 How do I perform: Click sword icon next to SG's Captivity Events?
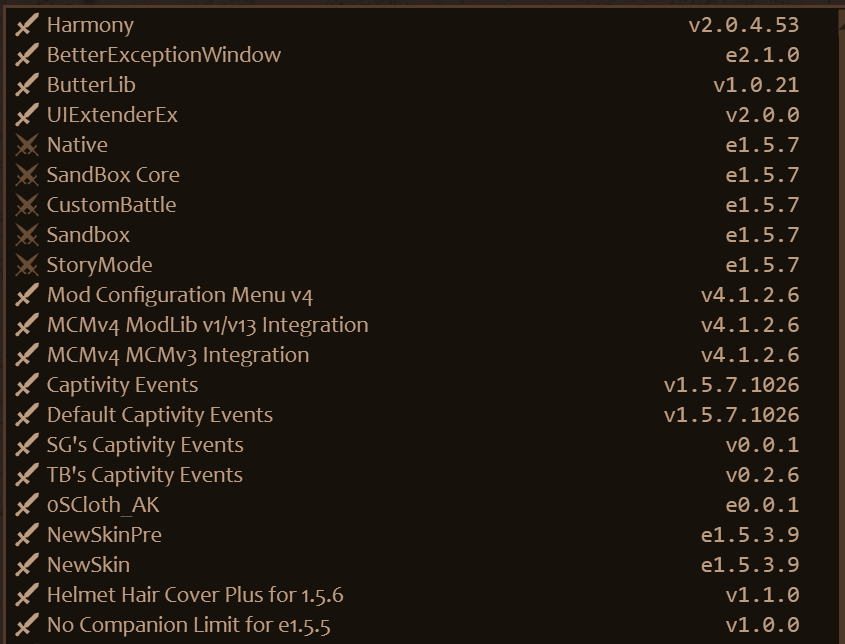[x=27, y=445]
